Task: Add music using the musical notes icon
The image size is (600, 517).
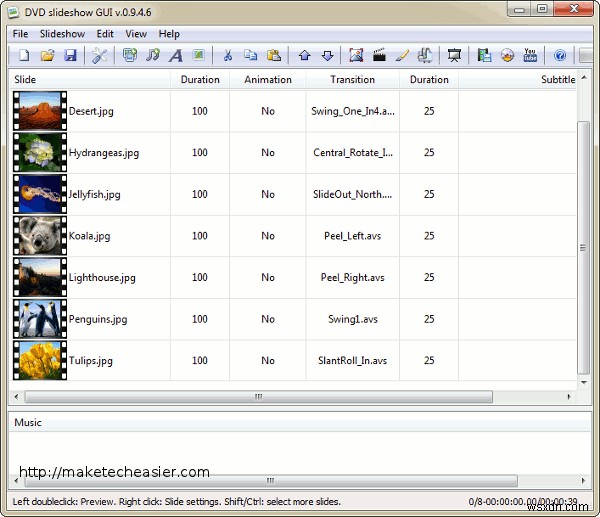Action: pyautogui.click(x=153, y=55)
